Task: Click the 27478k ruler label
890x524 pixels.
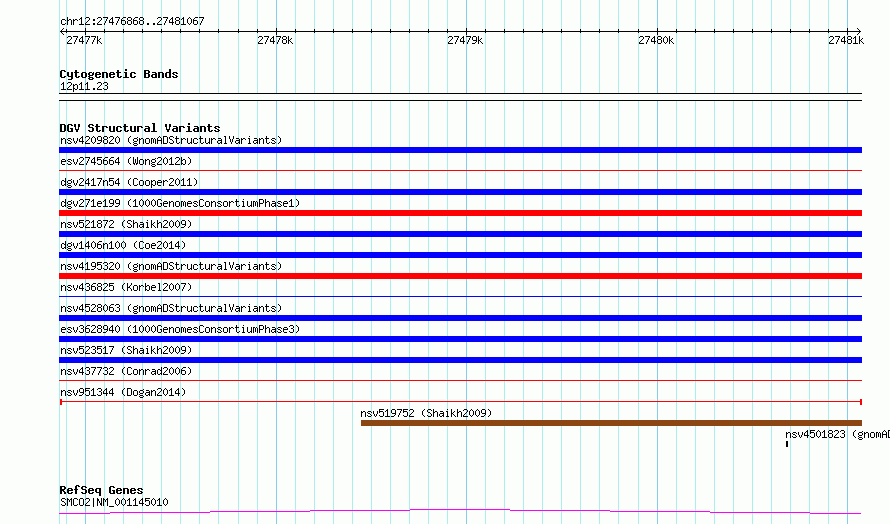Action: point(275,40)
